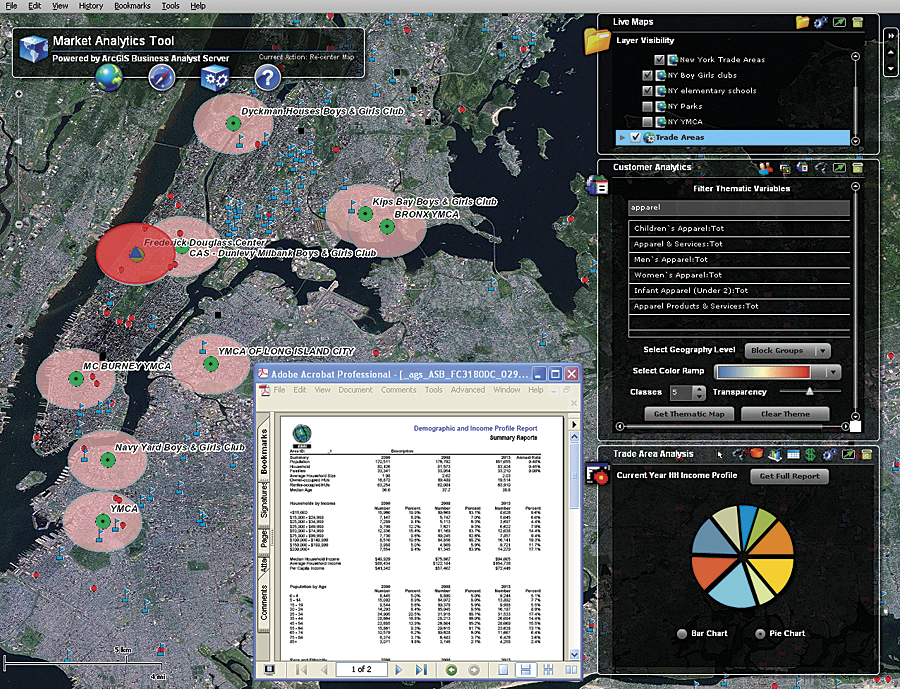Image resolution: width=900 pixels, height=689 pixels.
Task: Open the blue gears settings icon in Market Analytics Tool
Action: click(x=215, y=78)
